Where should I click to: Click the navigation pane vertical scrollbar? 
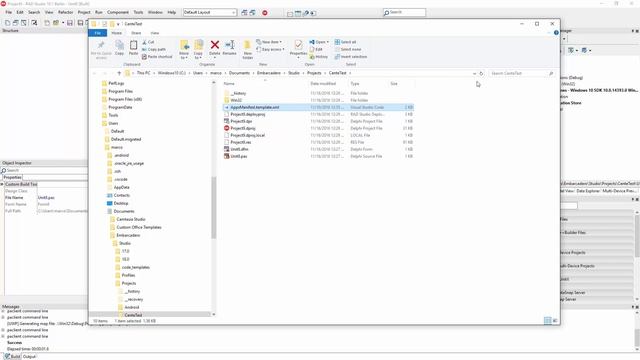[x=213, y=208]
